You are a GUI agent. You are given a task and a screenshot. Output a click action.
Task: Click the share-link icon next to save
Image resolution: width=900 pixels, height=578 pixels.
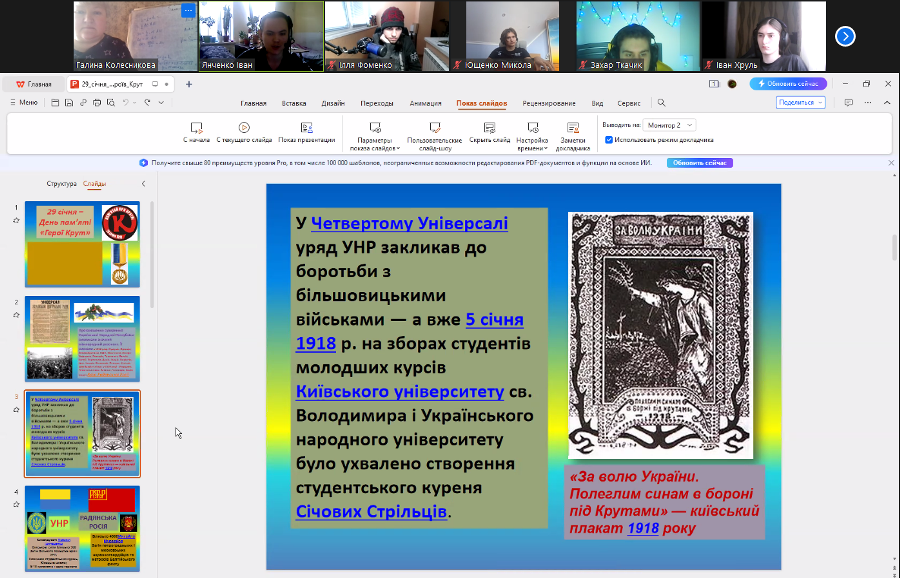coord(83,103)
